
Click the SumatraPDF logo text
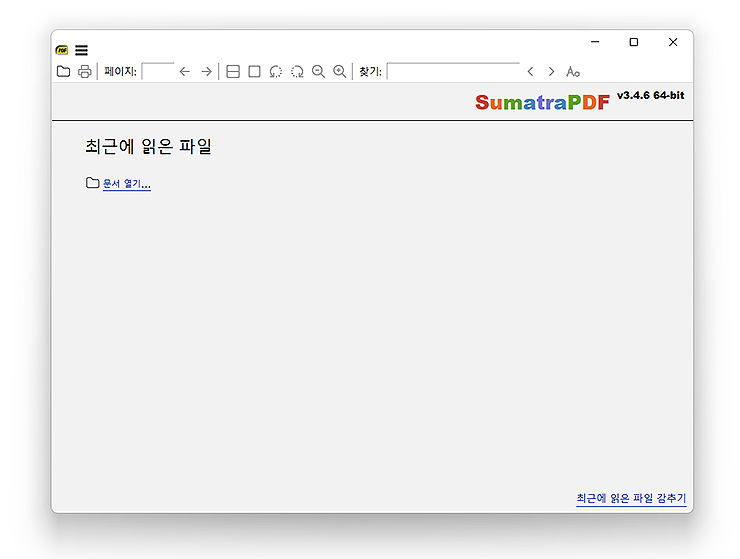coord(542,102)
